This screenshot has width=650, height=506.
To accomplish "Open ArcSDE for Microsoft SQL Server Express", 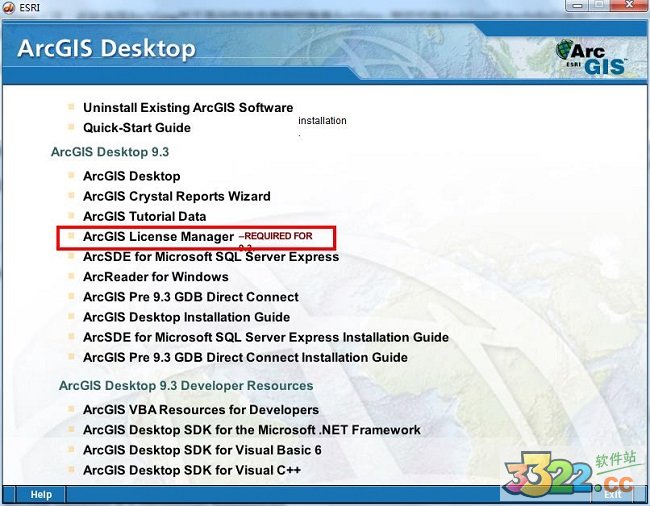I will point(211,257).
